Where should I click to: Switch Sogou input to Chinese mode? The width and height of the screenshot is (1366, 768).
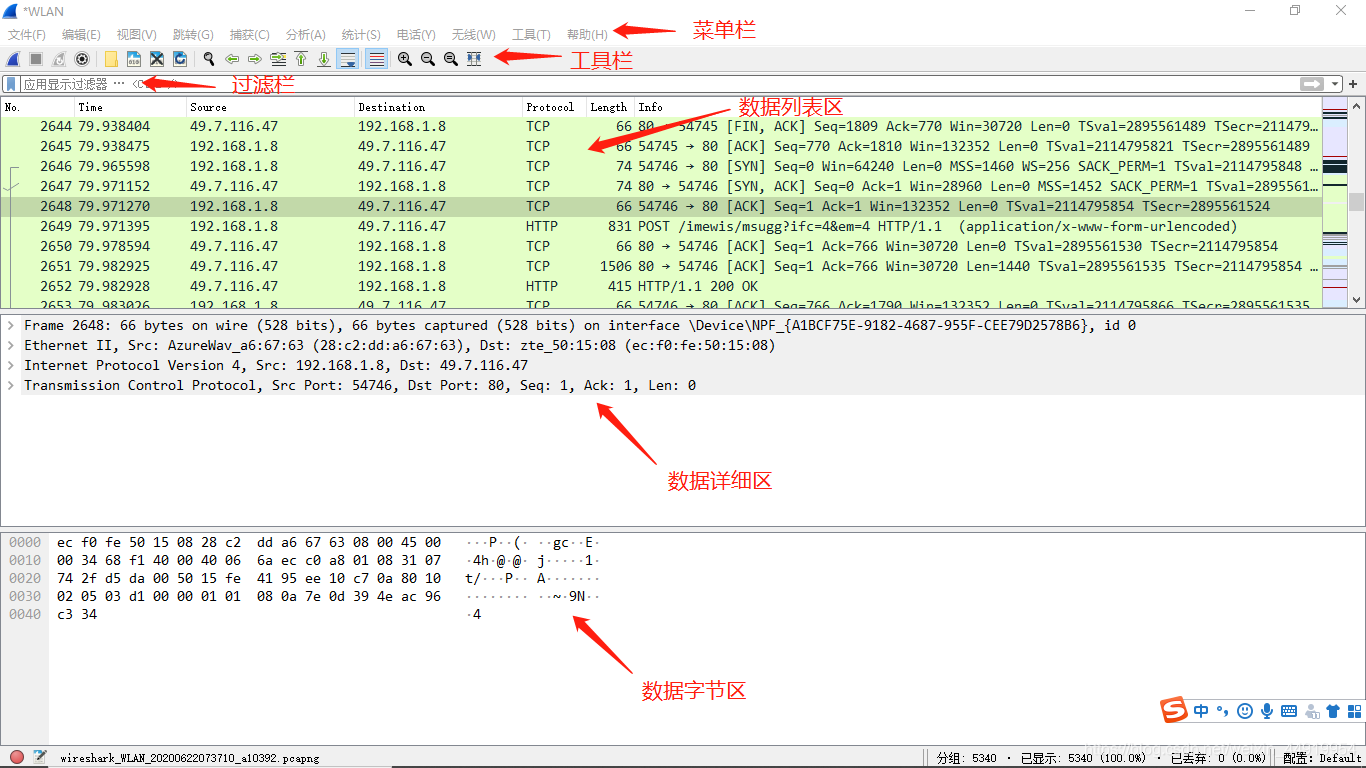pos(1201,711)
